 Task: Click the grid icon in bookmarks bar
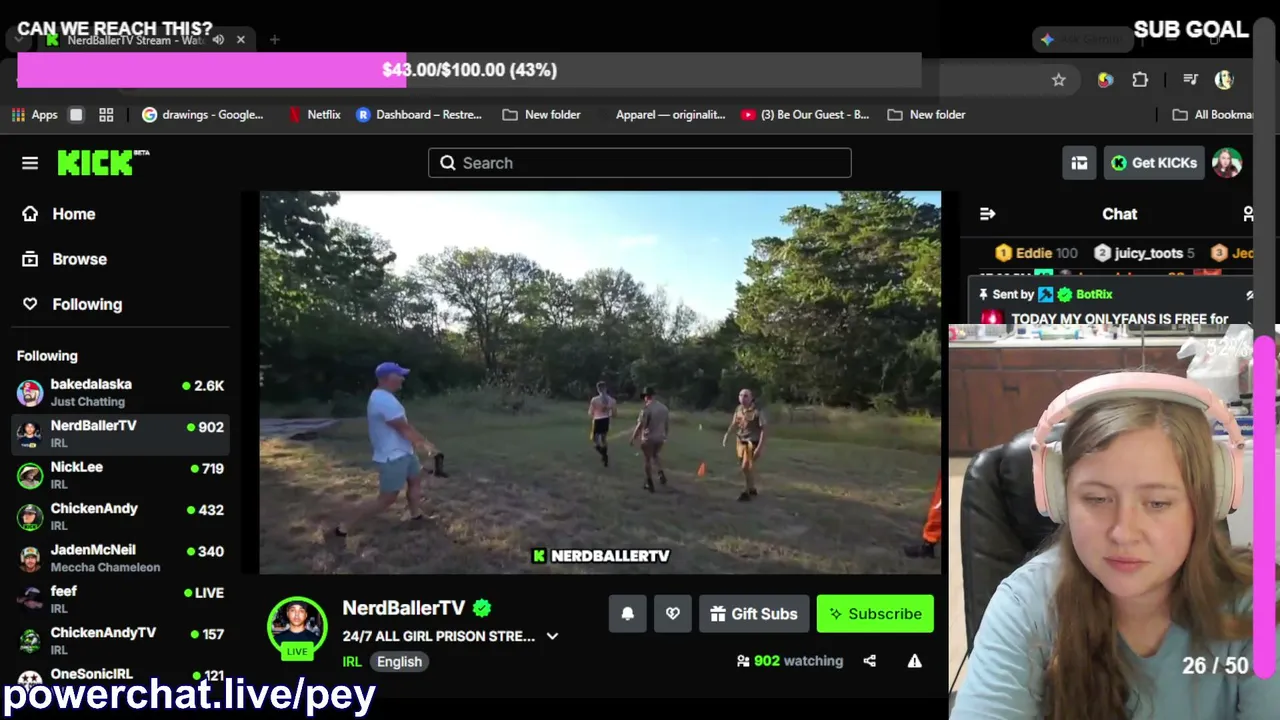[x=106, y=115]
